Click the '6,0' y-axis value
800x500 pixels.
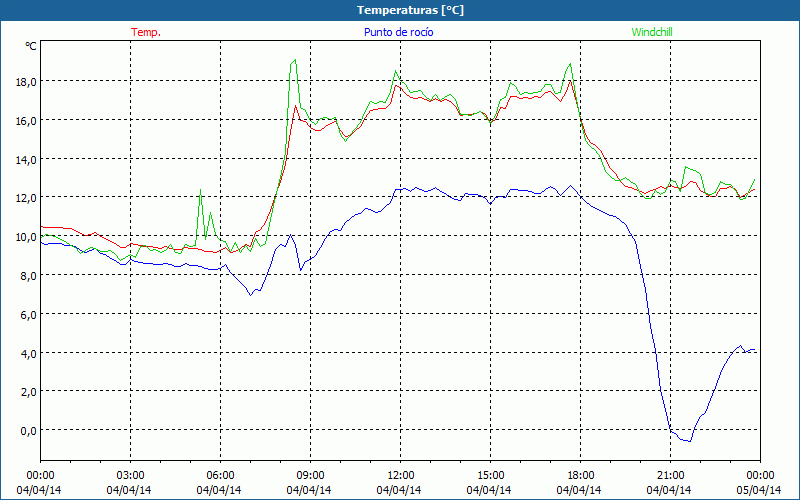[27, 315]
